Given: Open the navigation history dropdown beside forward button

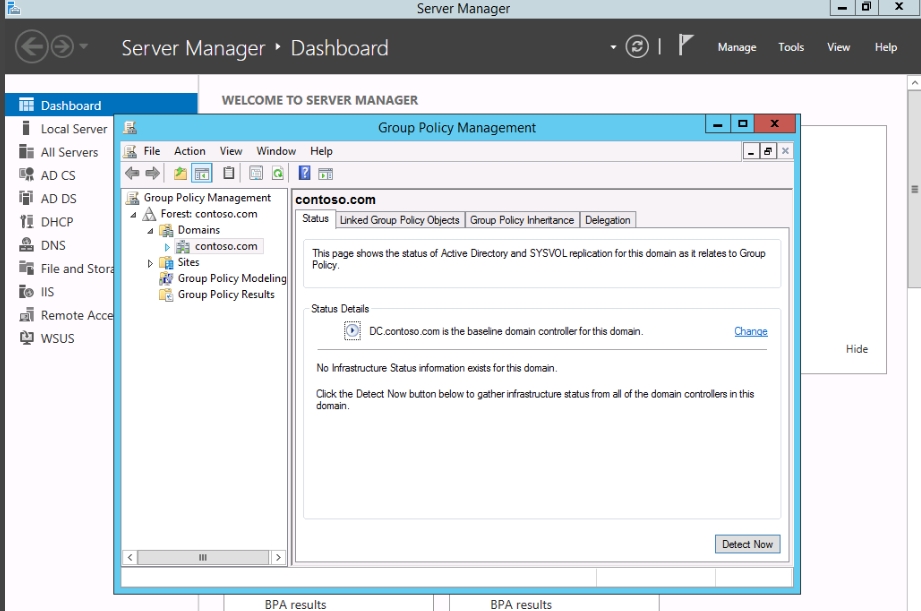Looking at the screenshot, I should [83, 46].
